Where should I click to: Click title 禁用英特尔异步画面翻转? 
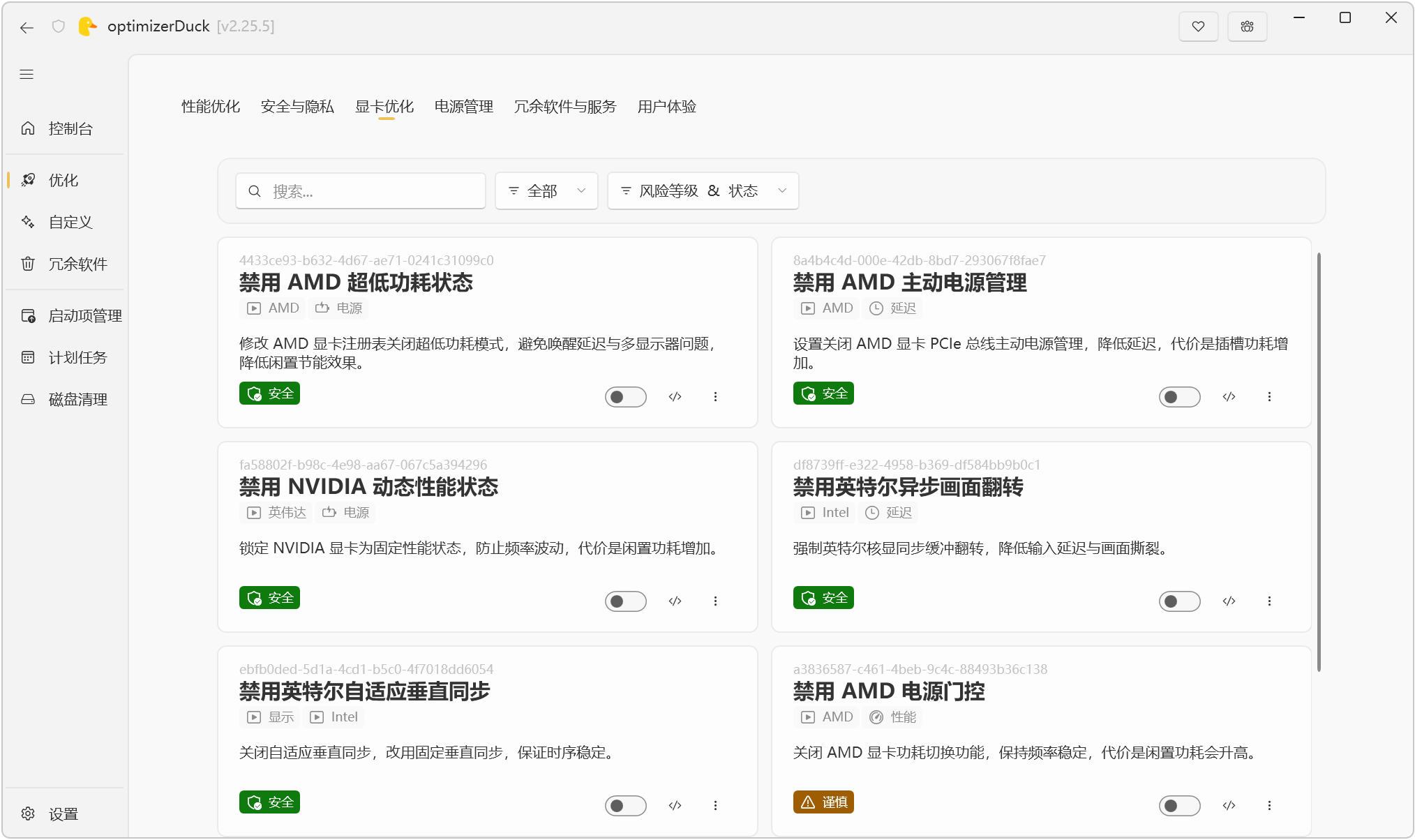pyautogui.click(x=908, y=487)
